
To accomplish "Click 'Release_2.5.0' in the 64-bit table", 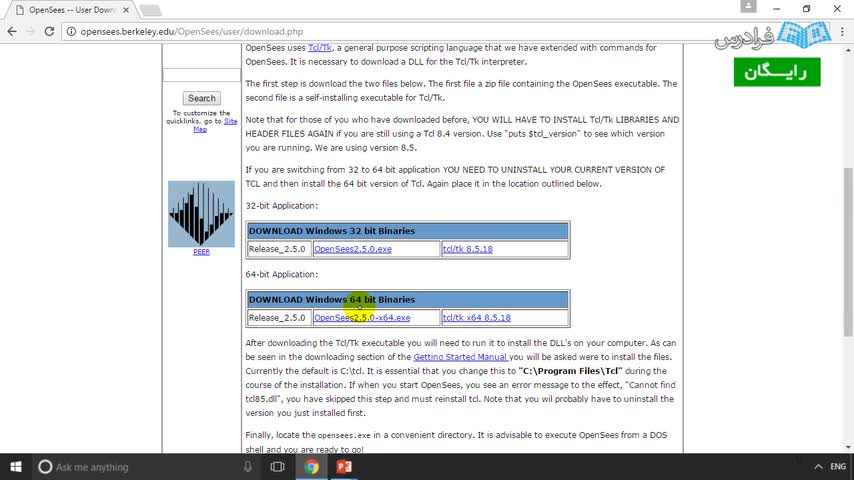I will (277, 318).
